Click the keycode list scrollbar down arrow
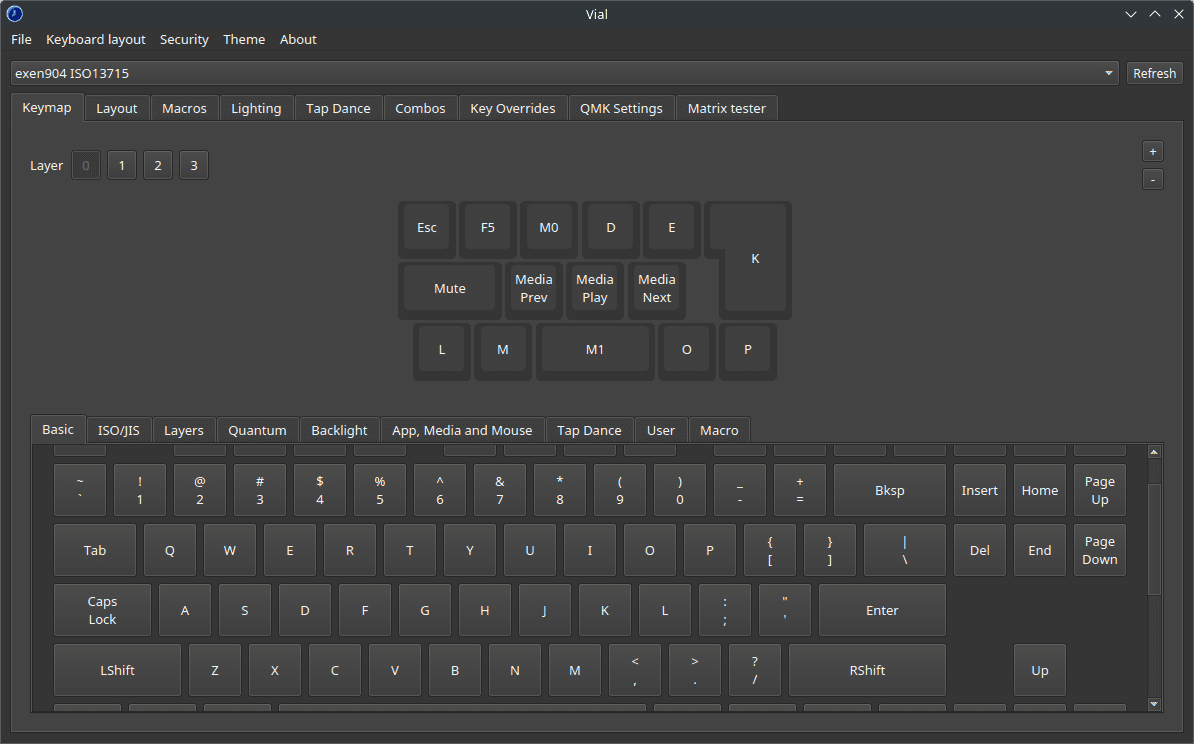Image resolution: width=1194 pixels, height=744 pixels. (x=1154, y=704)
